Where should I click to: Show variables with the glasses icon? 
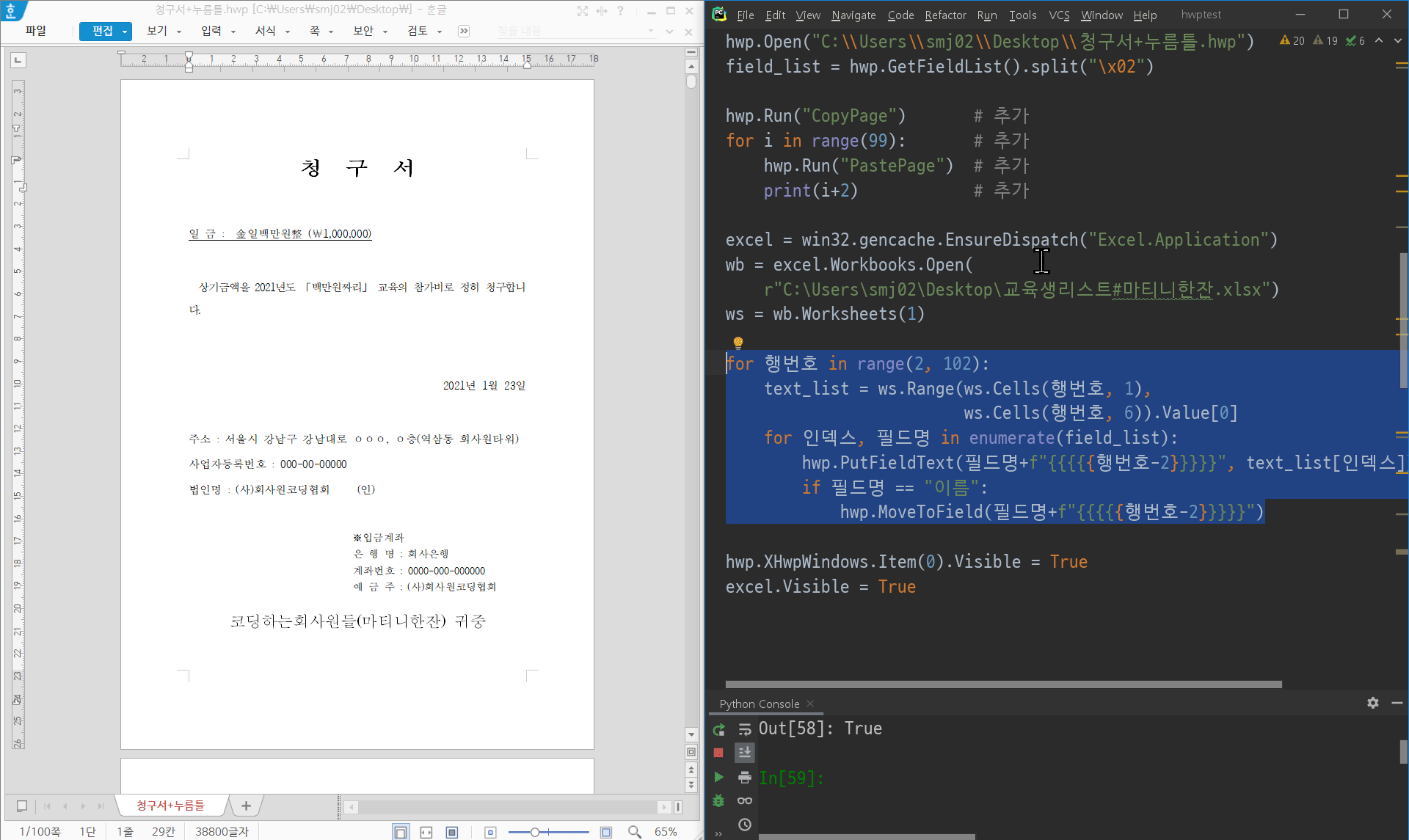pyautogui.click(x=745, y=800)
